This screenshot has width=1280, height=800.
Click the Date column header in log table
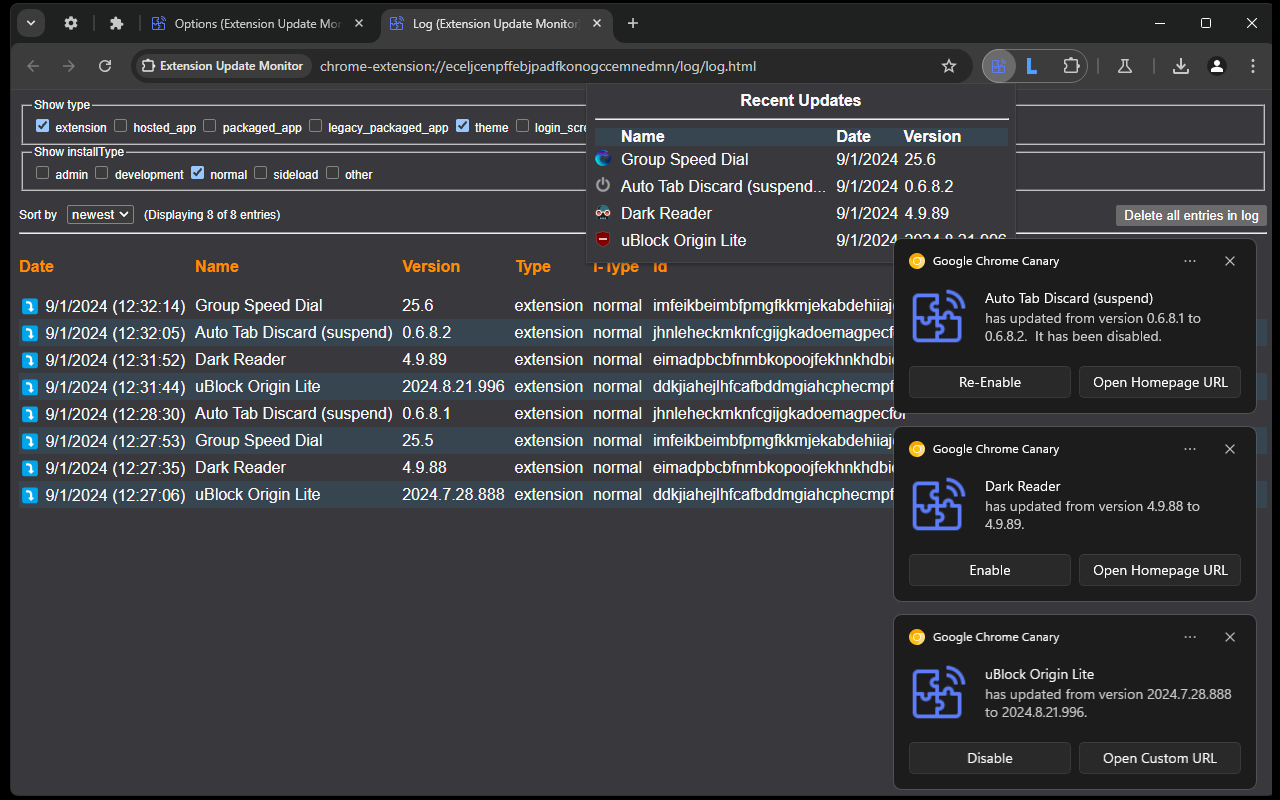pos(36,266)
